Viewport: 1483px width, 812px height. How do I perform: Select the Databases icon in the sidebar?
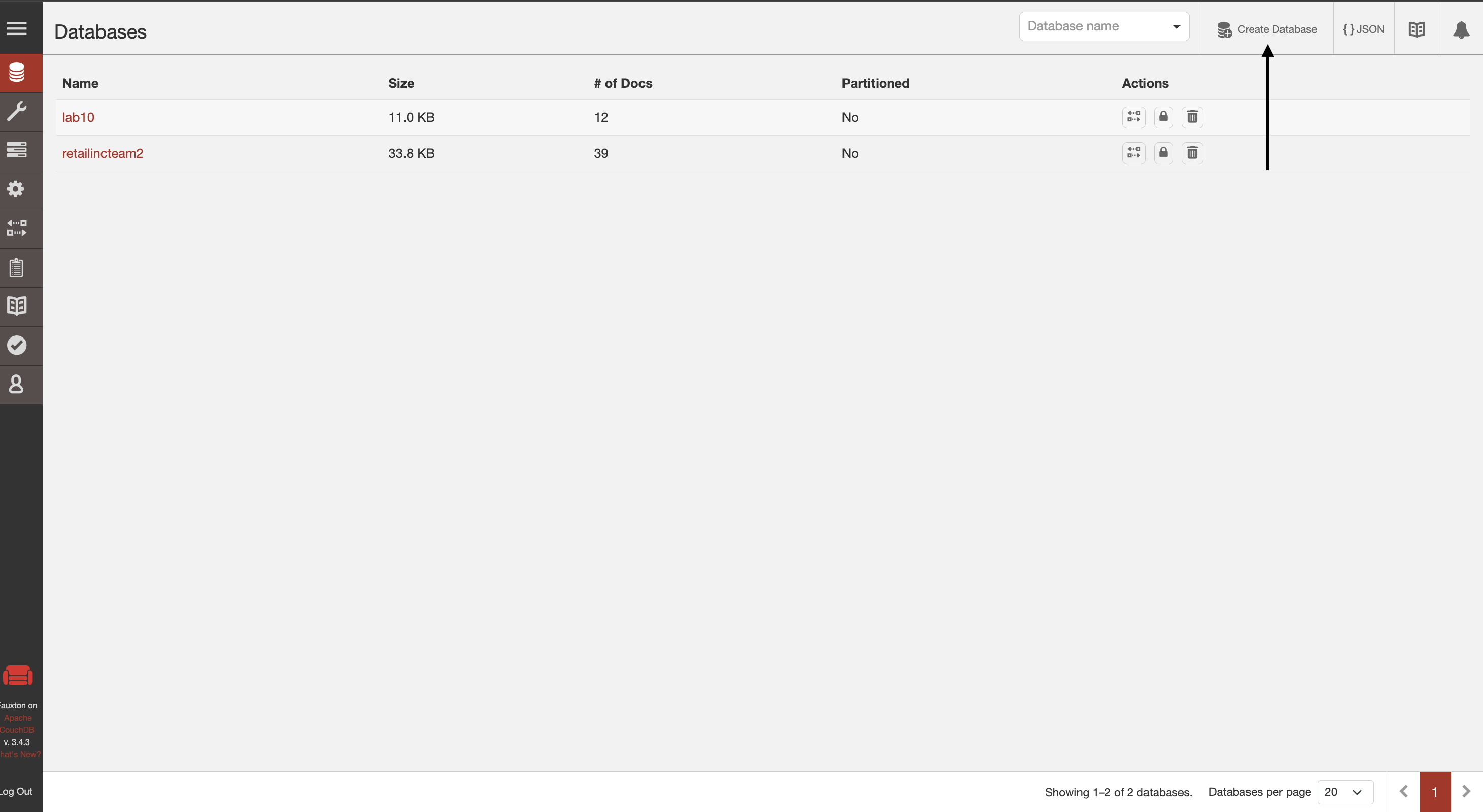17,73
